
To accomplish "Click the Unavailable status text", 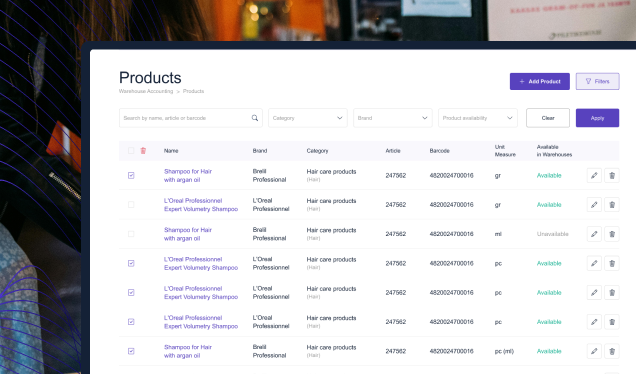I will coord(552,234).
